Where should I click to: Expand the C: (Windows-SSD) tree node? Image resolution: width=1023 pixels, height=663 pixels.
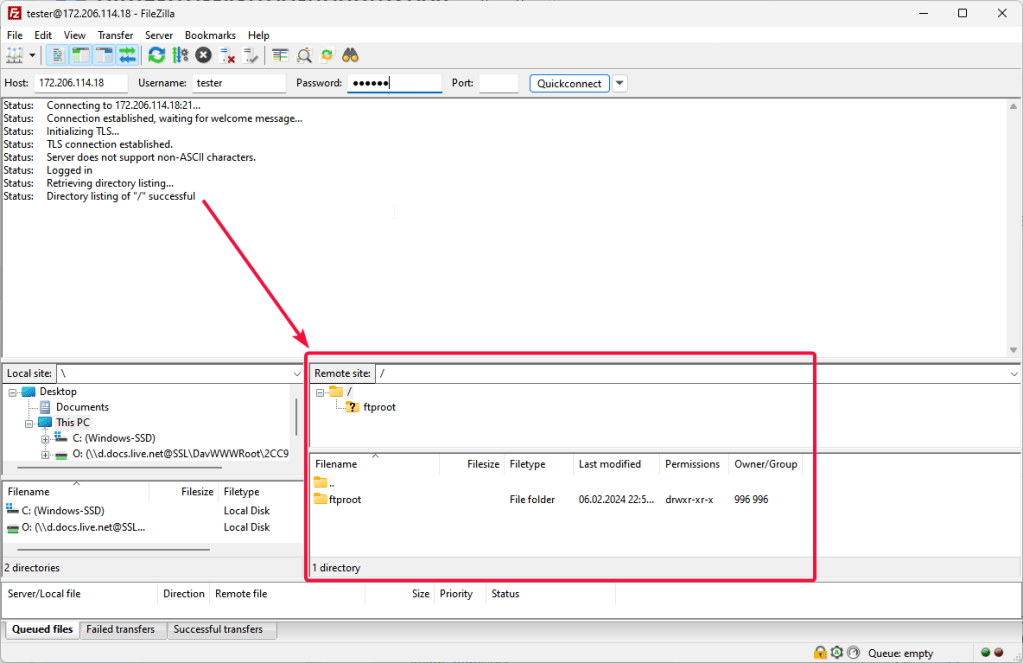[45, 439]
